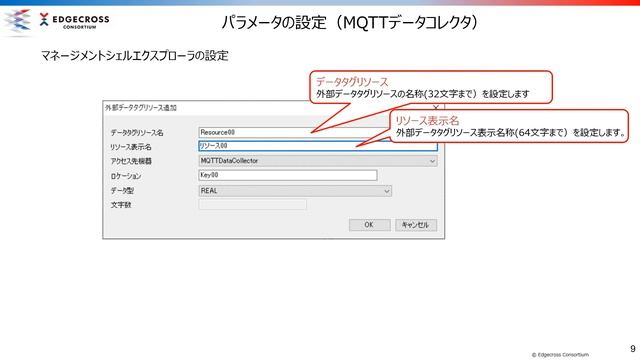Click the データタグリソース名 label
The width and height of the screenshot is (640, 360).
point(137,133)
